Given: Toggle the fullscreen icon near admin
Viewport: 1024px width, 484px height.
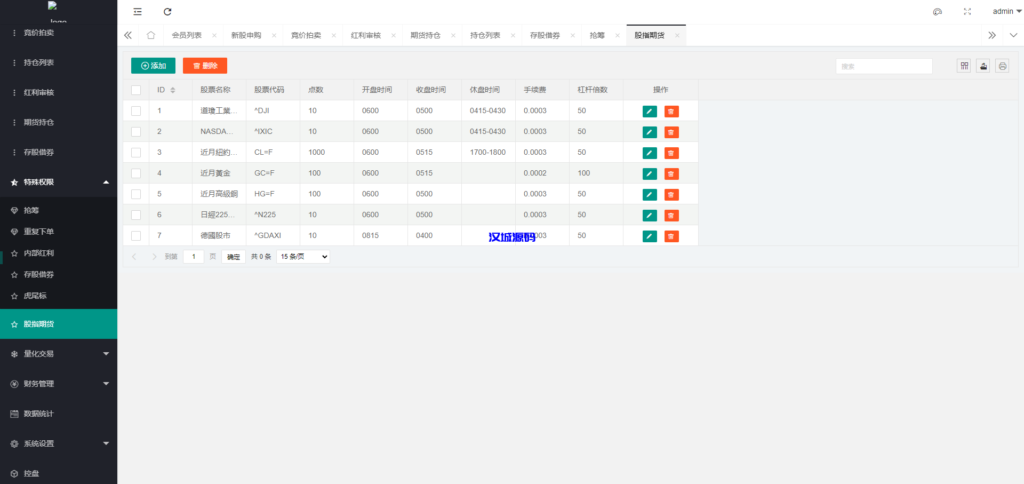Looking at the screenshot, I should coord(967,12).
